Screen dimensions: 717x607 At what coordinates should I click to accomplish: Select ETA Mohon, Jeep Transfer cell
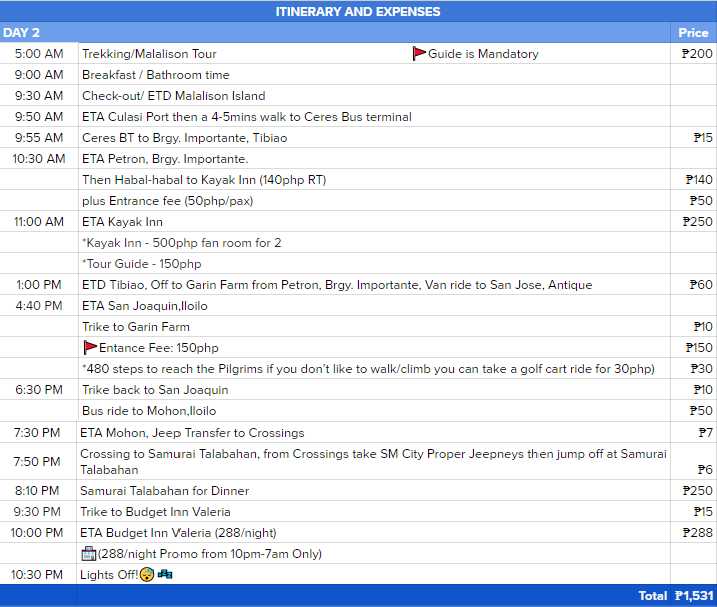click(x=373, y=432)
